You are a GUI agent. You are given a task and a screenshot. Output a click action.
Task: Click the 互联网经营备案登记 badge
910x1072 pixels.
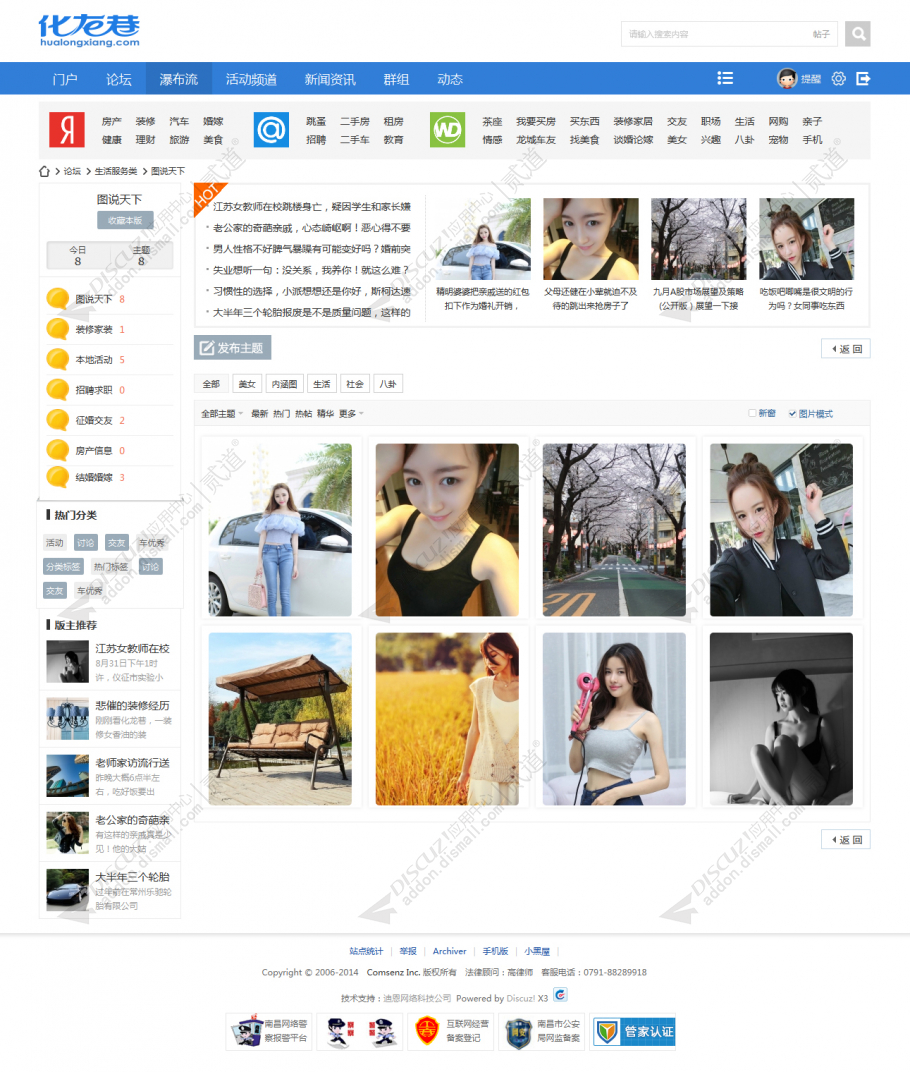point(451,1032)
